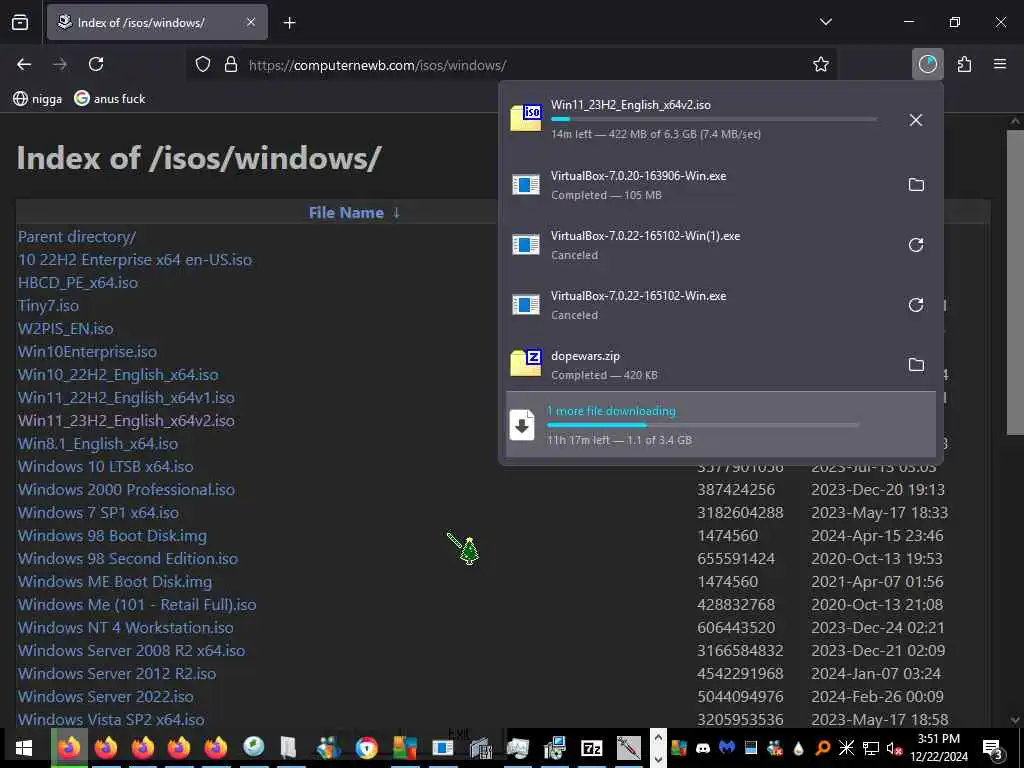Open the Windows 10 LTSB x64.iso link
Image resolution: width=1024 pixels, height=768 pixels.
[106, 466]
